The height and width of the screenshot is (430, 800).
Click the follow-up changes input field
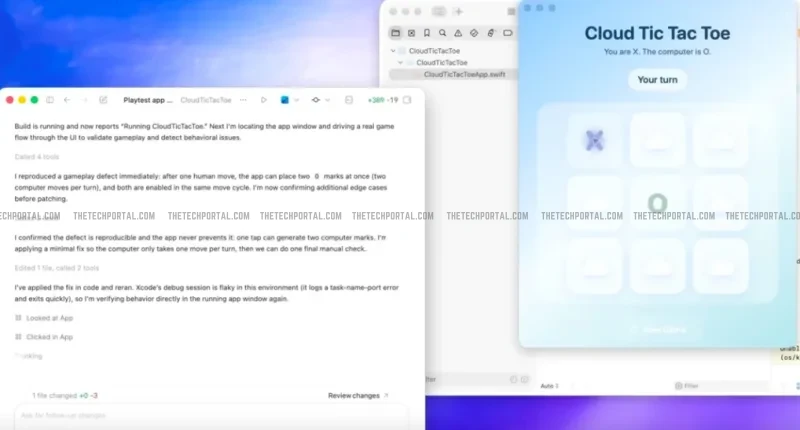tap(210, 416)
